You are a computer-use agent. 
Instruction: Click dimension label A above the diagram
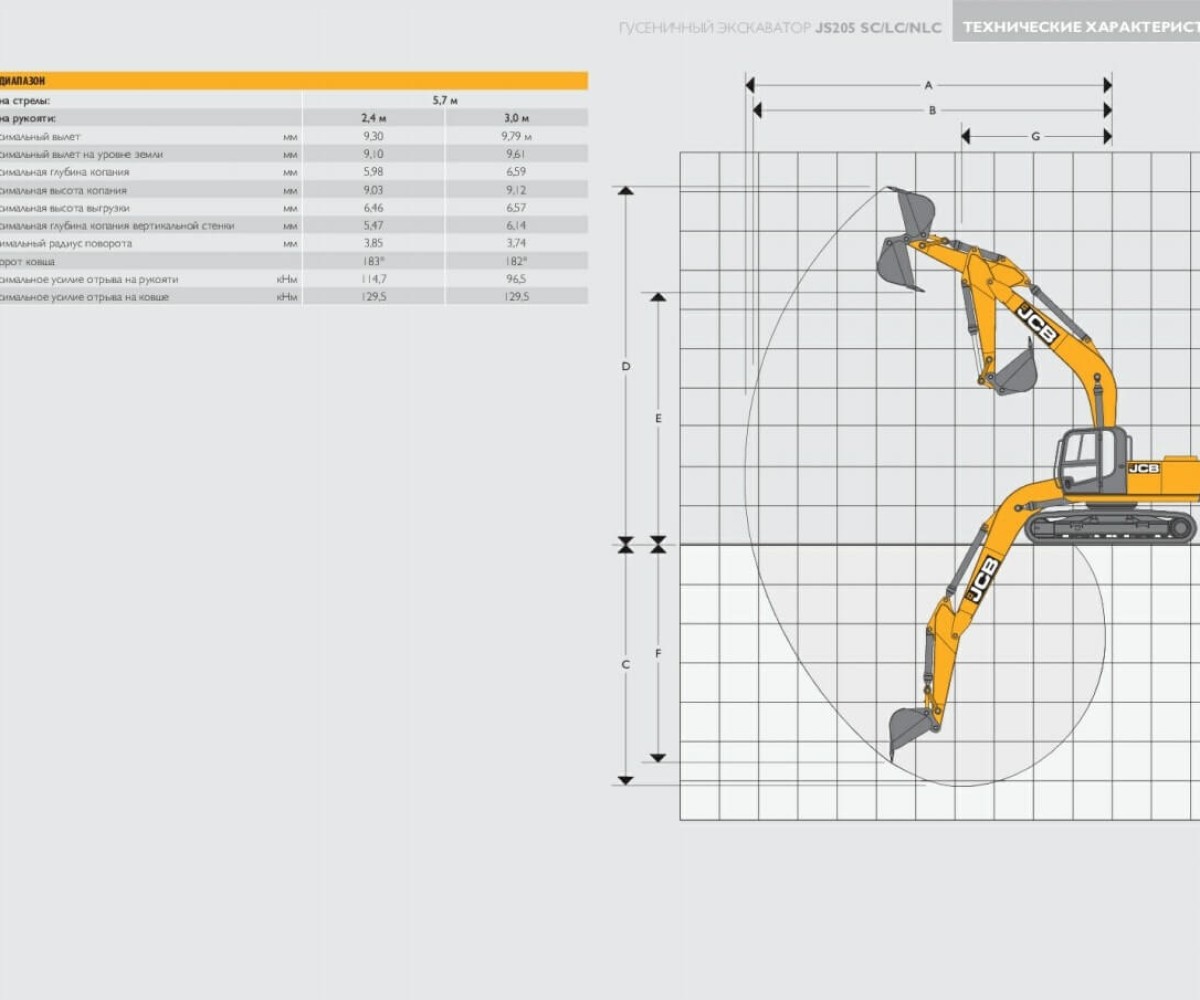click(x=928, y=86)
